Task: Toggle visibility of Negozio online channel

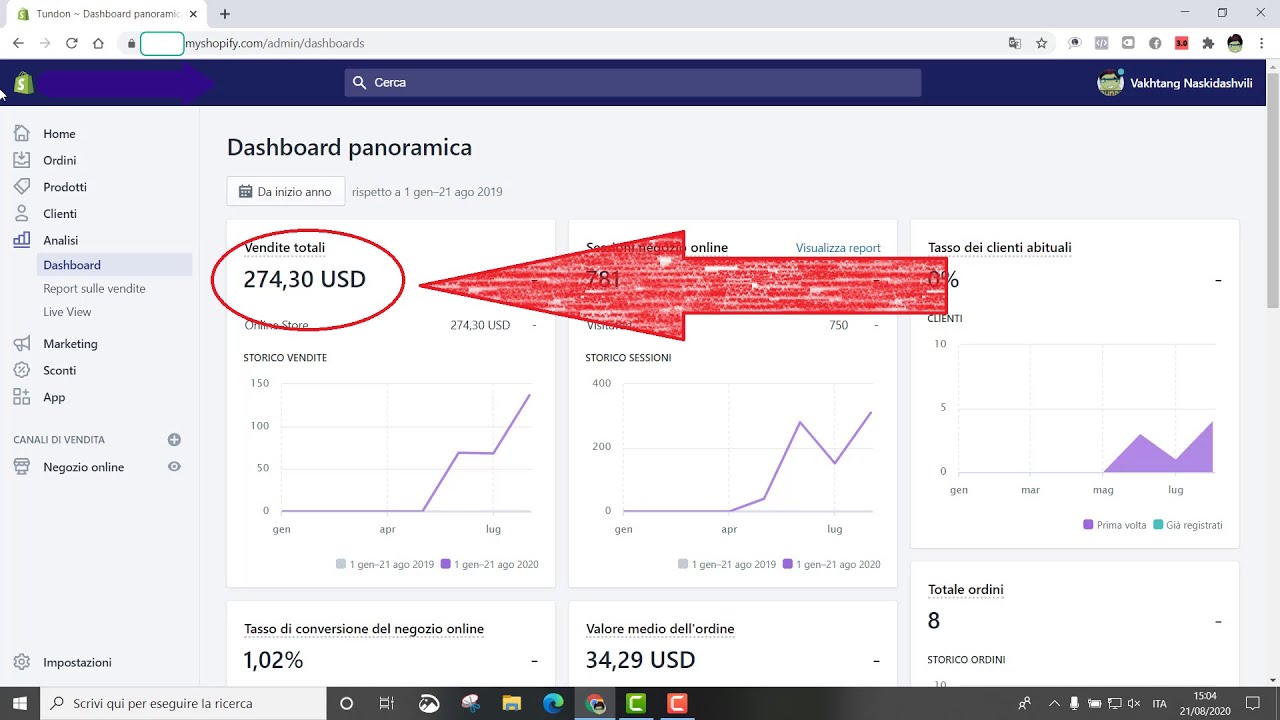Action: [174, 466]
